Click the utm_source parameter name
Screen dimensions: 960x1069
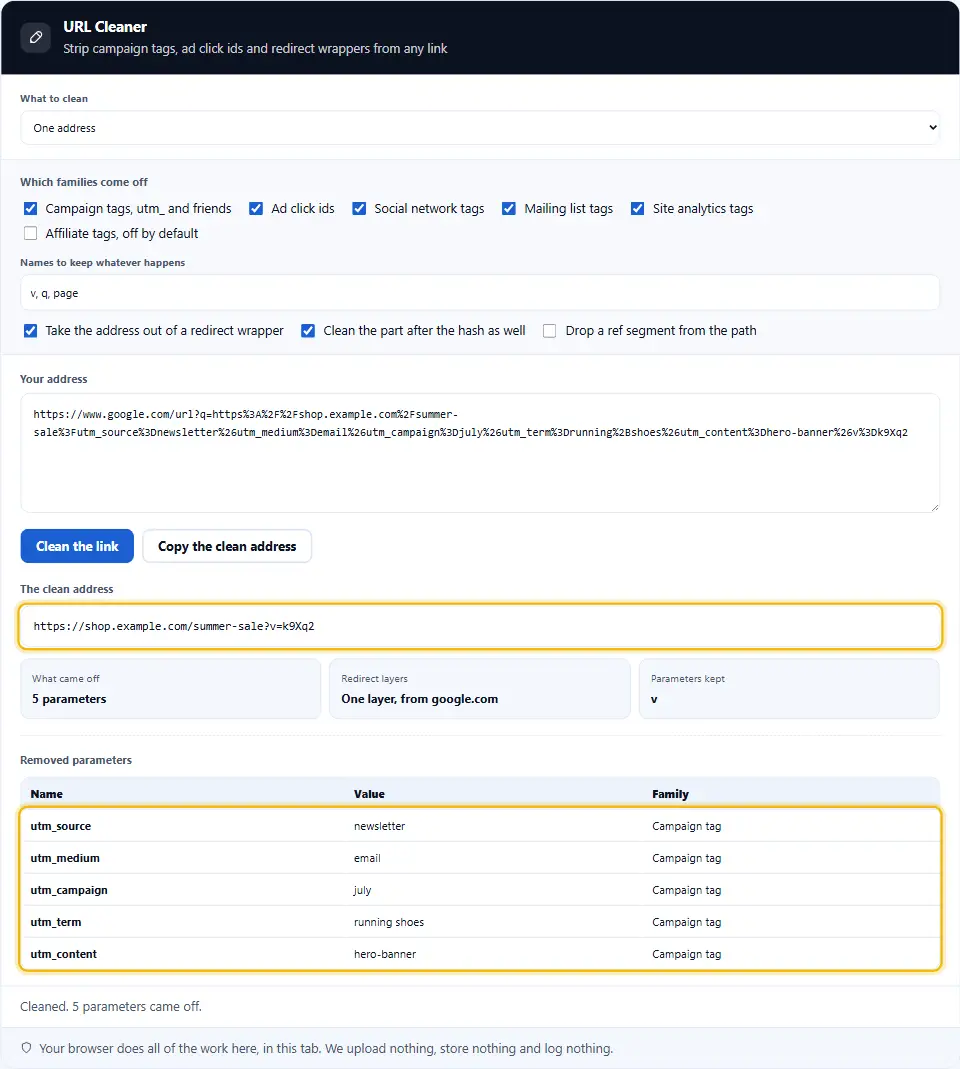coord(61,826)
